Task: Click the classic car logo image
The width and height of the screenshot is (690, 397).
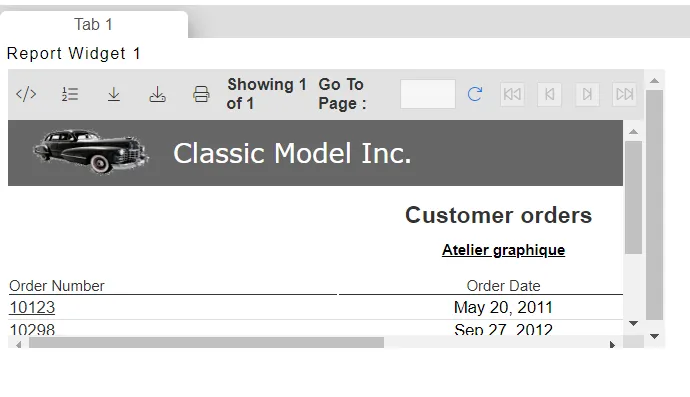Action: tap(91, 152)
